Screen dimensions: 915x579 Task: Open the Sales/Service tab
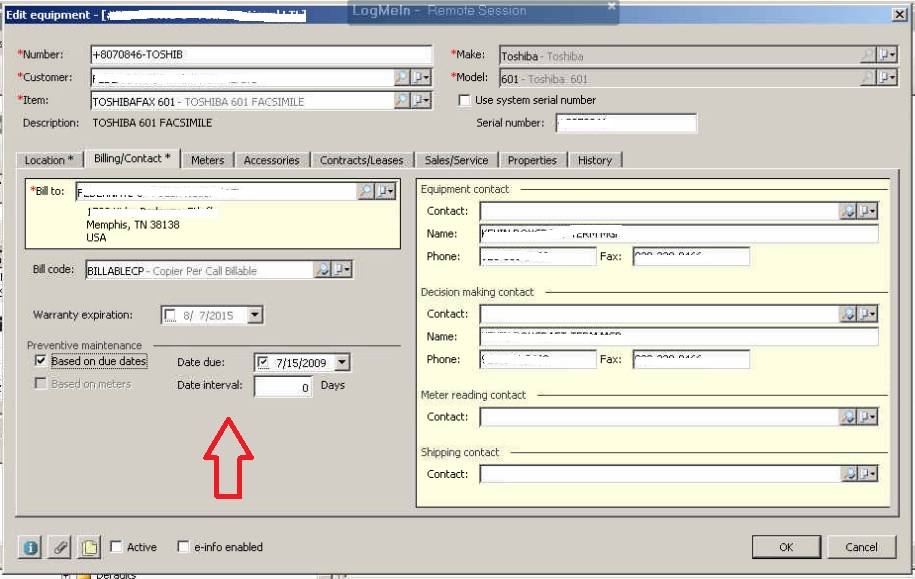[456, 160]
